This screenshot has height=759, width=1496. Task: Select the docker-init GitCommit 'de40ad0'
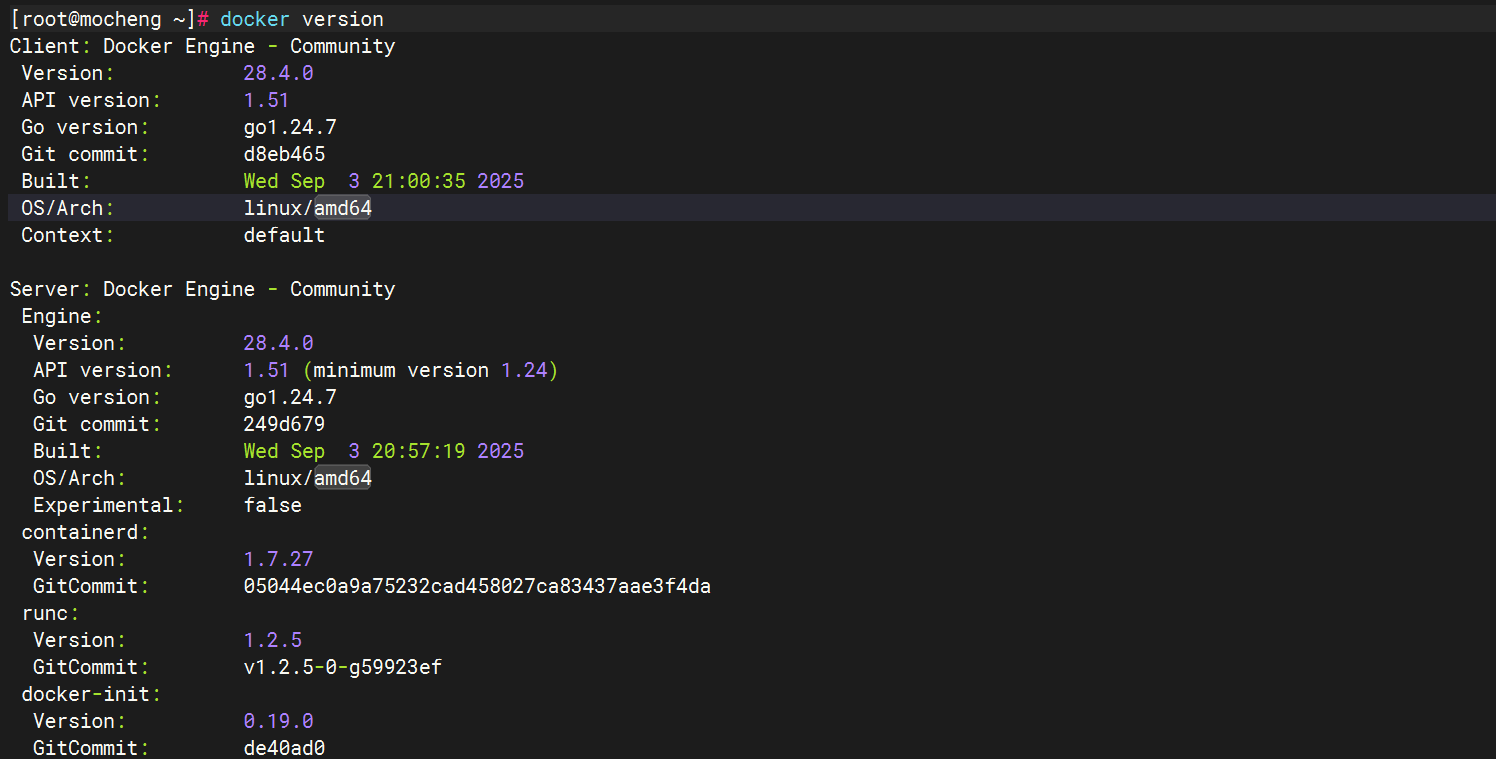[x=285, y=748]
